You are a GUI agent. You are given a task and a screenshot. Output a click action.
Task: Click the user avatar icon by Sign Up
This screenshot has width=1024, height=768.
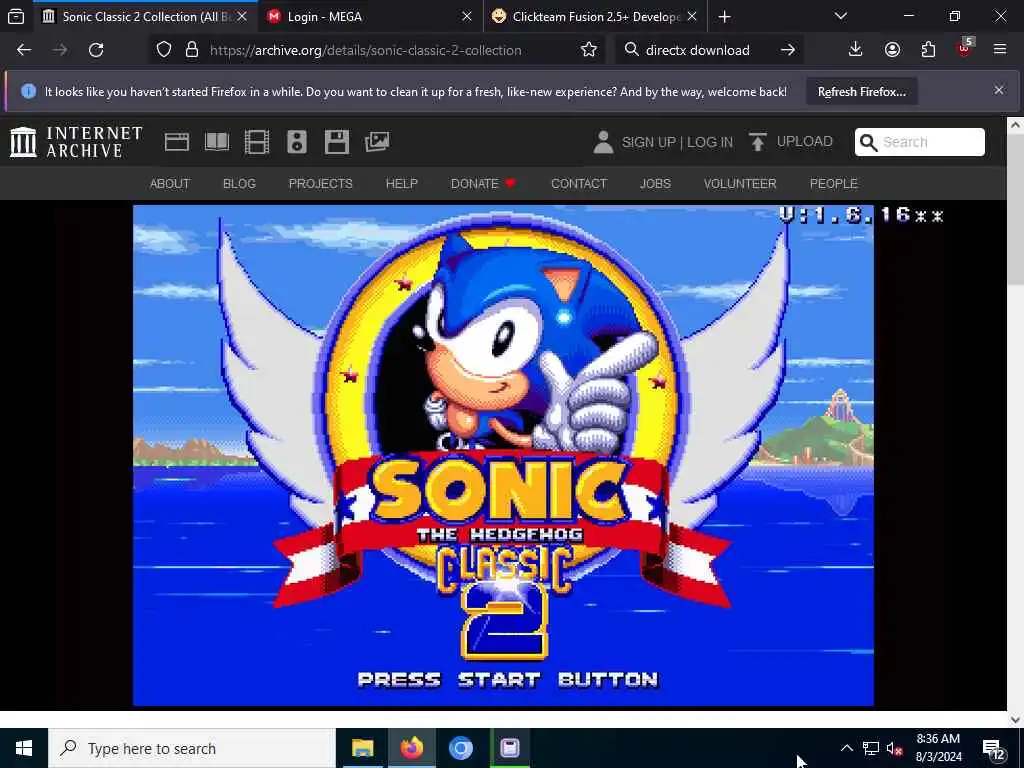tap(603, 142)
